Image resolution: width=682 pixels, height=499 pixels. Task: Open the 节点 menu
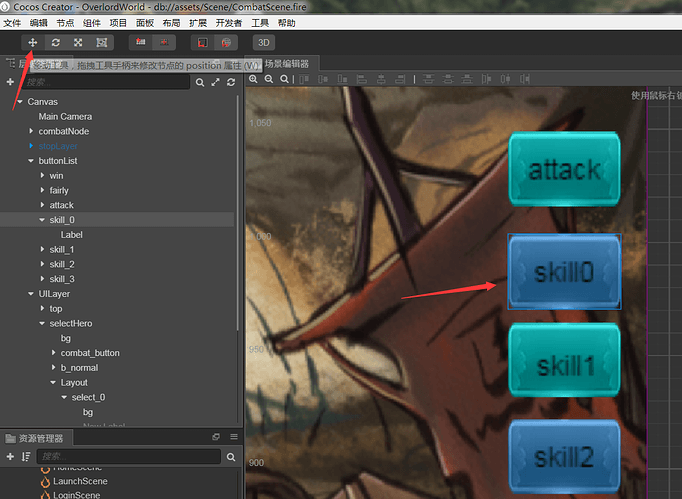pos(65,23)
